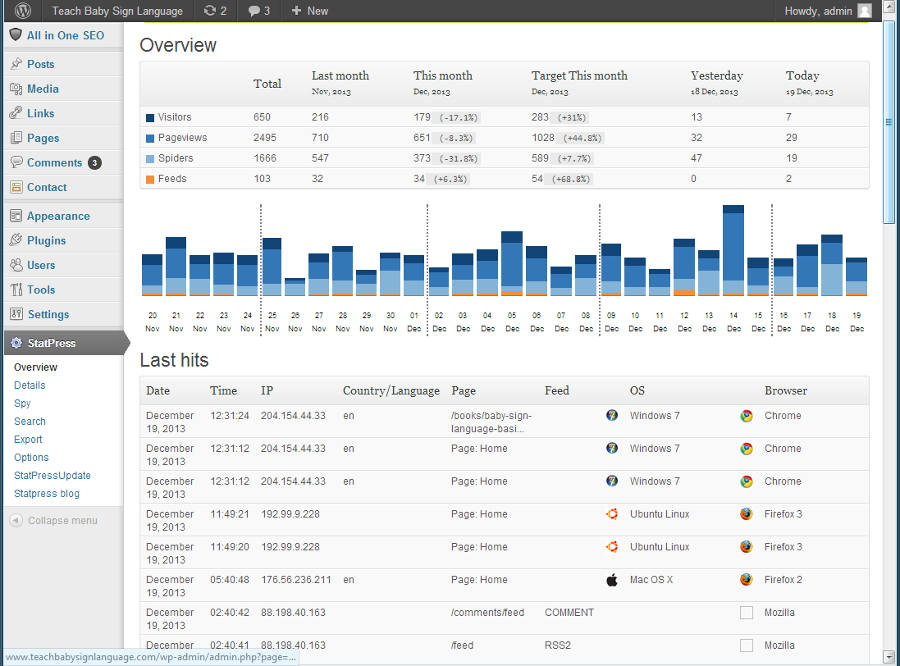Image resolution: width=900 pixels, height=666 pixels.
Task: Click the admin avatar icon
Action: point(864,11)
